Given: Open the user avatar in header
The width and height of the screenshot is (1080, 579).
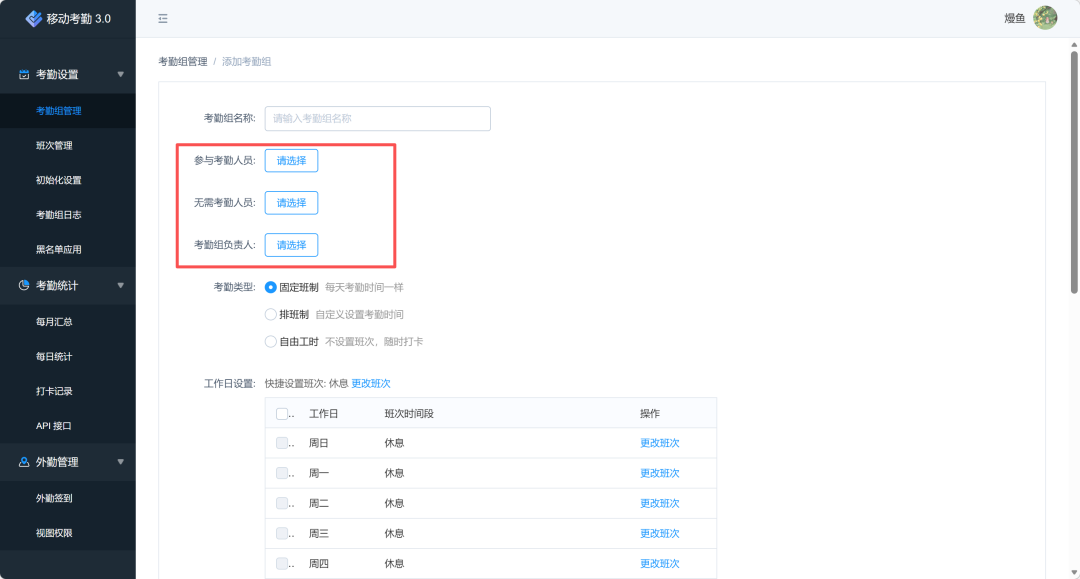Looking at the screenshot, I should click(1045, 18).
